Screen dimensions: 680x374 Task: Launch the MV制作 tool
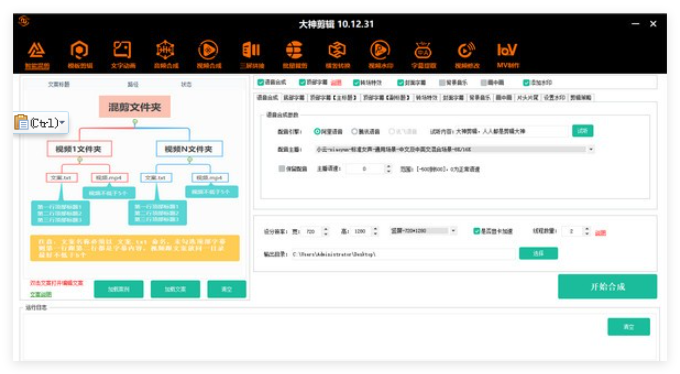[507, 55]
